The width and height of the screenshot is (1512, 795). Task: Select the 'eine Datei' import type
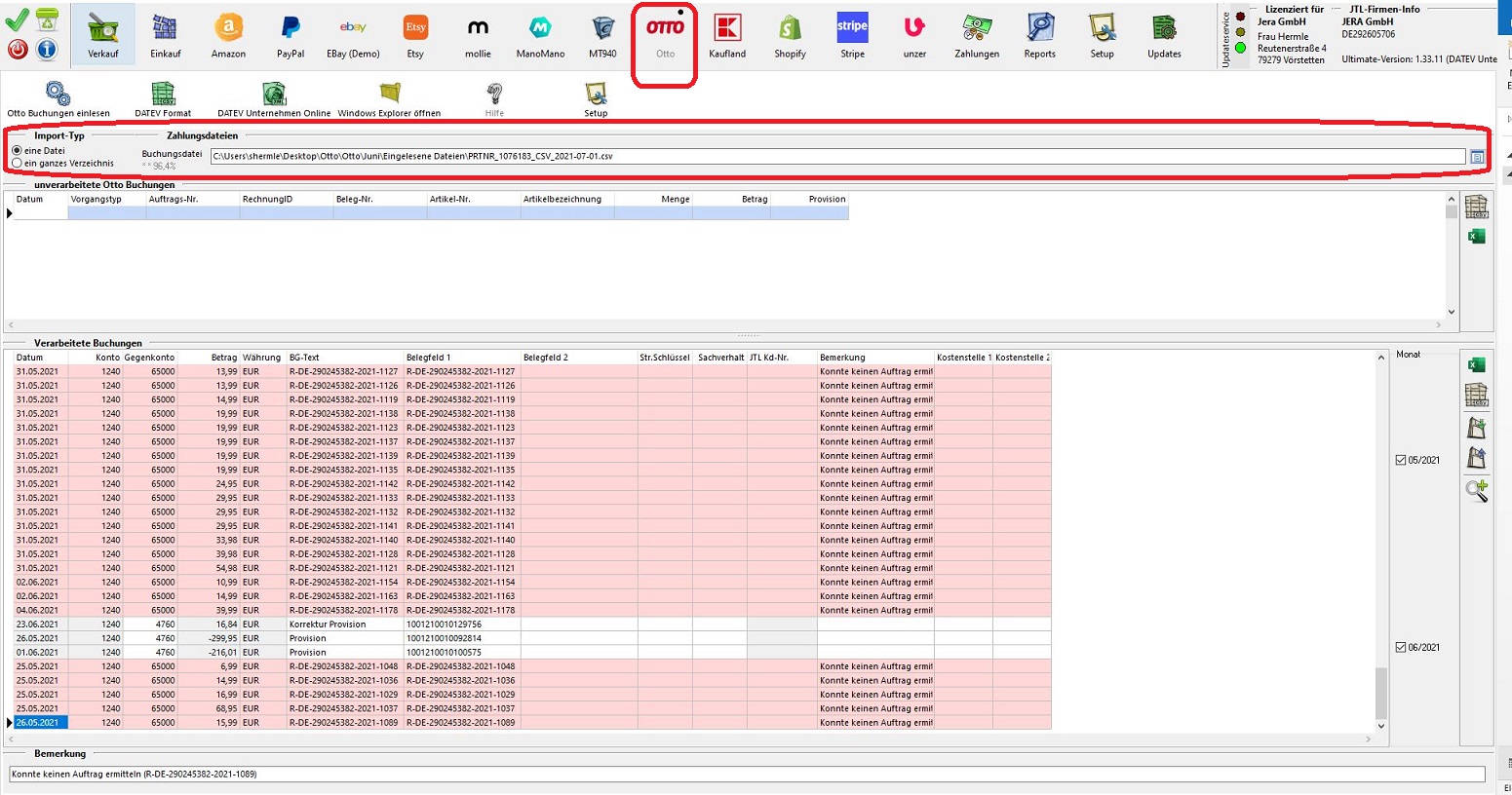tap(18, 151)
